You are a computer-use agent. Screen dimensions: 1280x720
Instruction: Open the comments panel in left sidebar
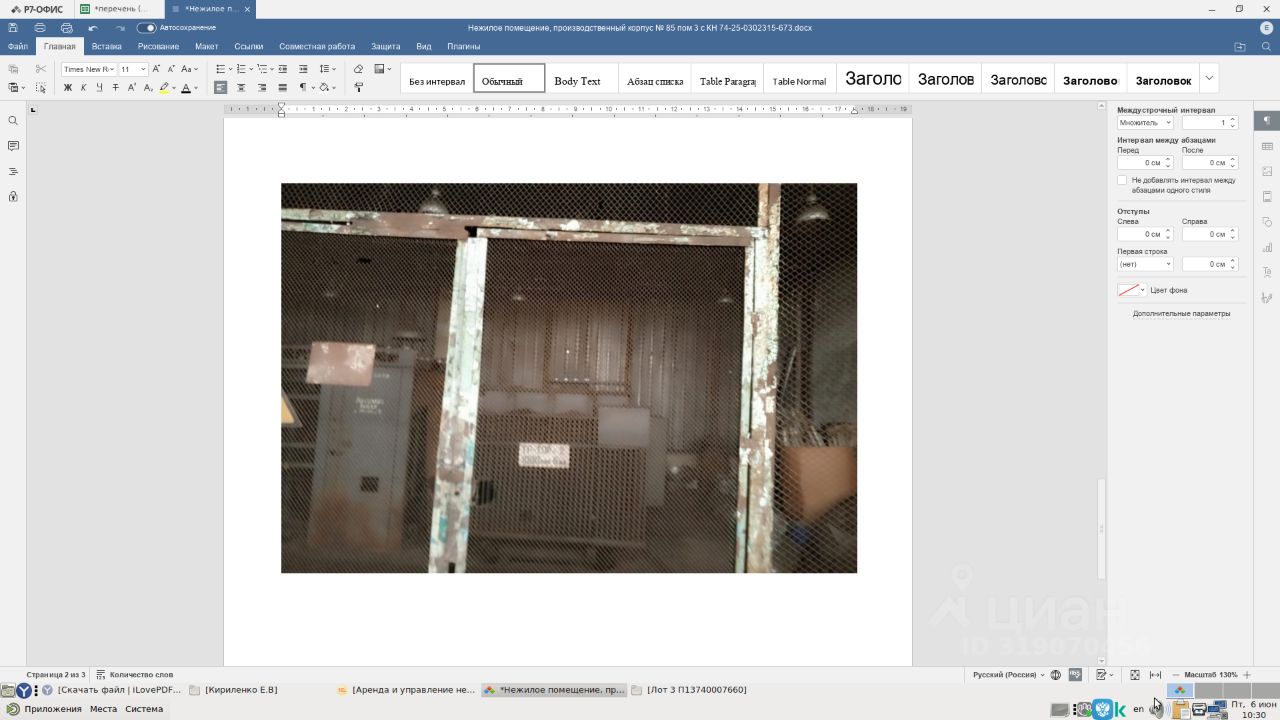pyautogui.click(x=13, y=146)
